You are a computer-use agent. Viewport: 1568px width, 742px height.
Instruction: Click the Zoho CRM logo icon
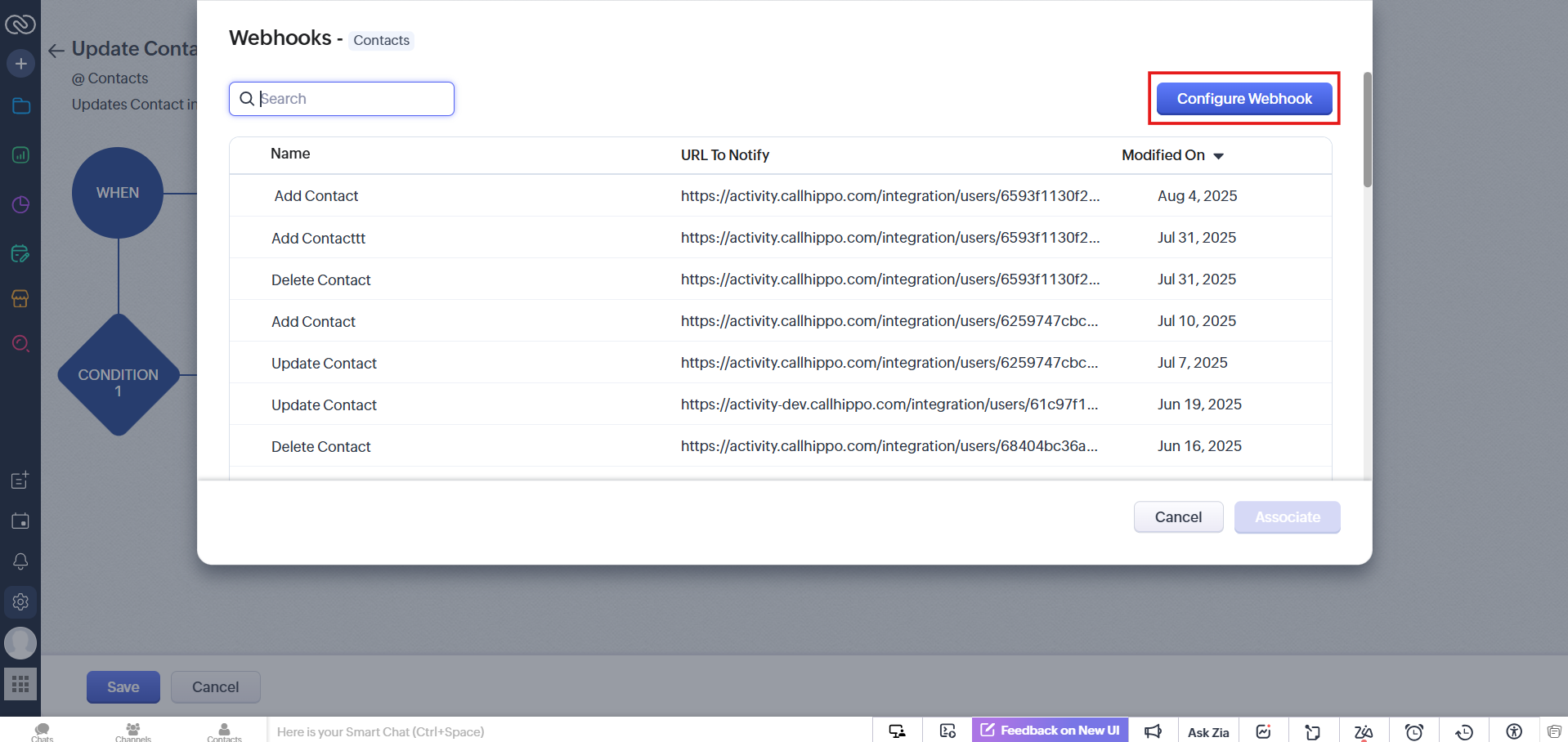(20, 25)
